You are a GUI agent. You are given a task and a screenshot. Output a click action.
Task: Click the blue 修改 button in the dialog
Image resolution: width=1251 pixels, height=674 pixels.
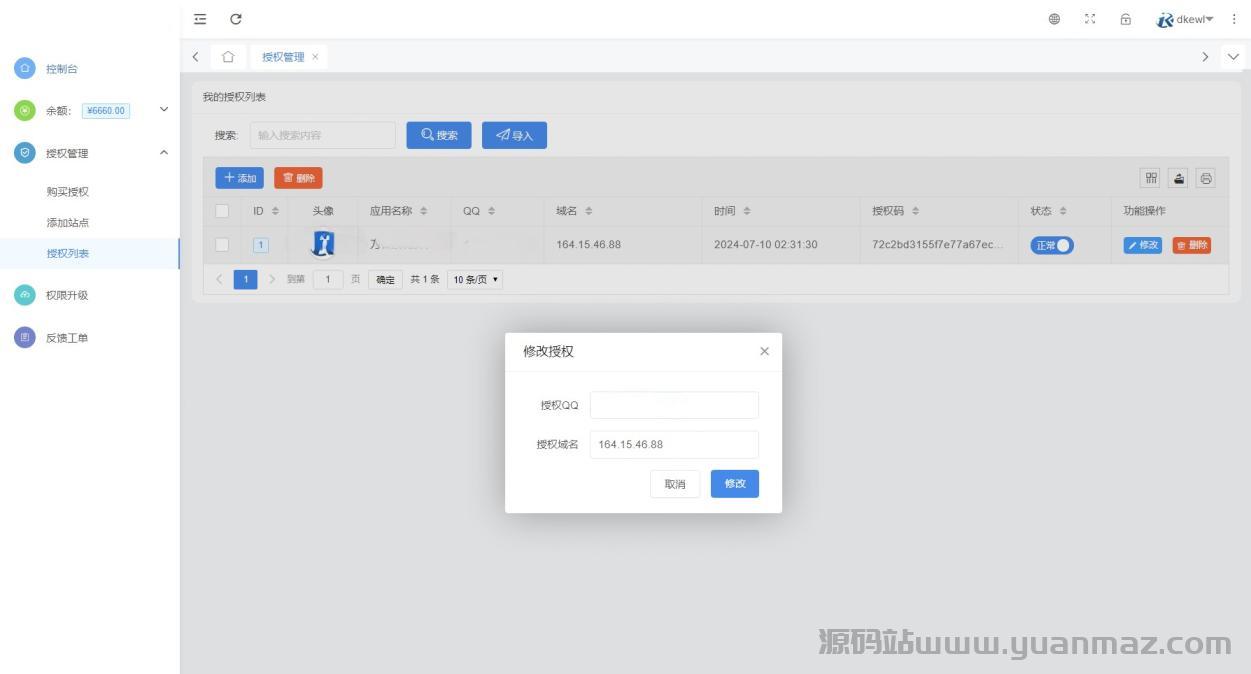pyautogui.click(x=735, y=484)
